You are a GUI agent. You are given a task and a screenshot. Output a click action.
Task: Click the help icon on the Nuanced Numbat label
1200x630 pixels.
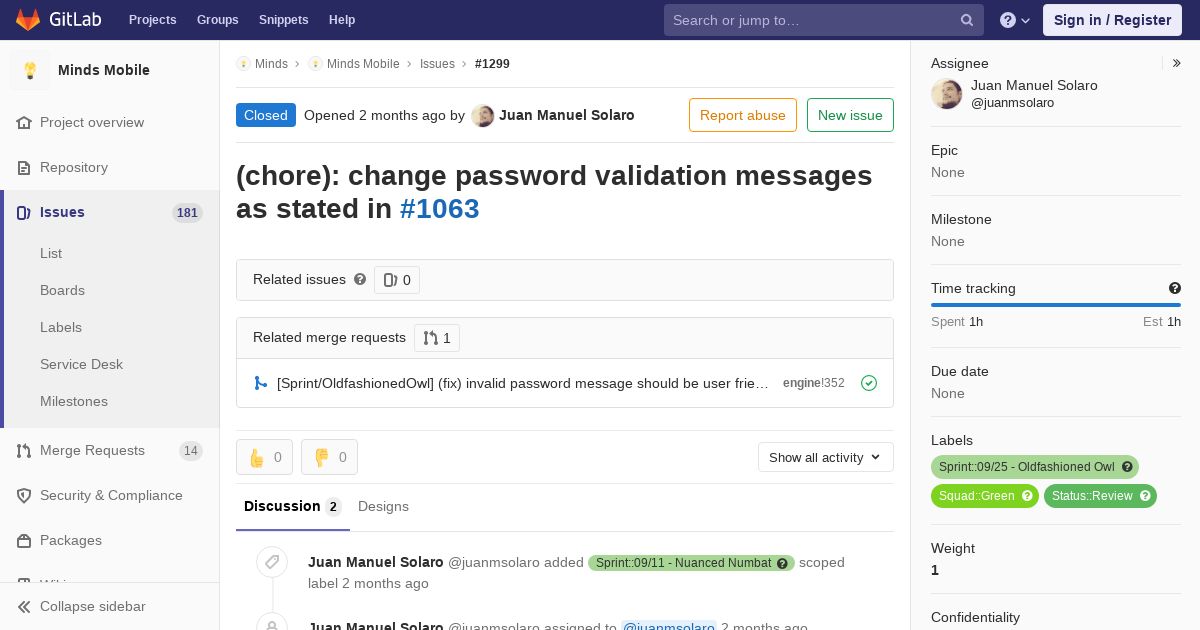click(x=784, y=563)
